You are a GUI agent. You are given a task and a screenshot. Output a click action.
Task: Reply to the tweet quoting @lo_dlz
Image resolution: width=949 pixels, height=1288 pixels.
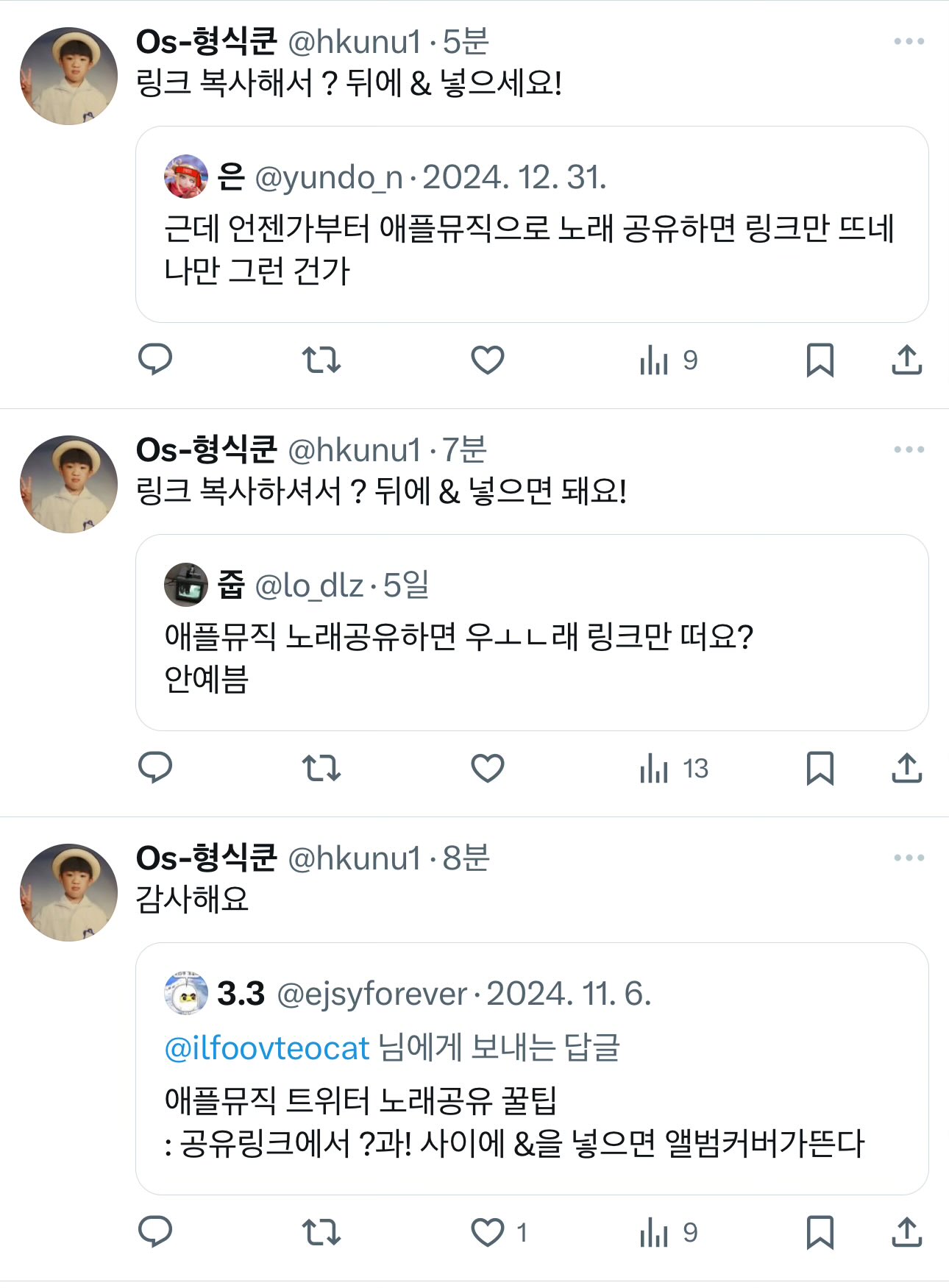click(x=155, y=768)
